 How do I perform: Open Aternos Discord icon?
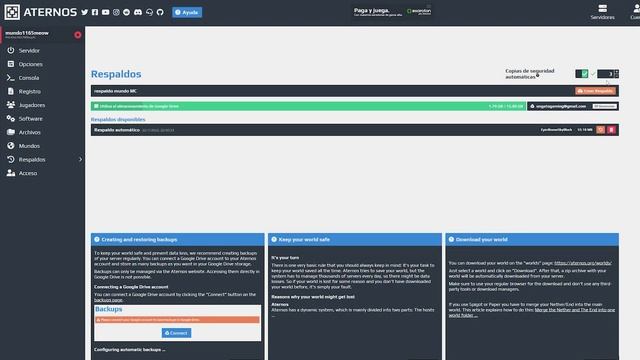coord(138,12)
